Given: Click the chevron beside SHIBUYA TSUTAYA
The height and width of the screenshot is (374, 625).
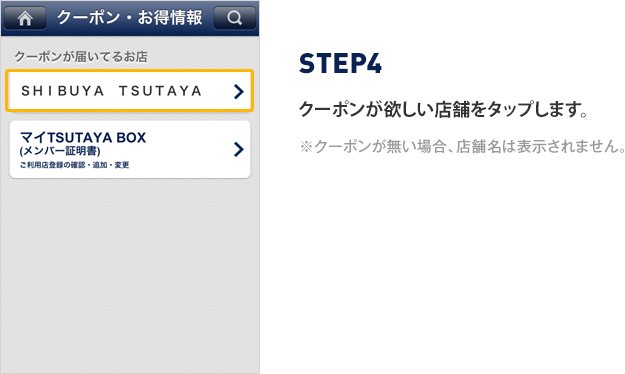Looking at the screenshot, I should point(238,91).
